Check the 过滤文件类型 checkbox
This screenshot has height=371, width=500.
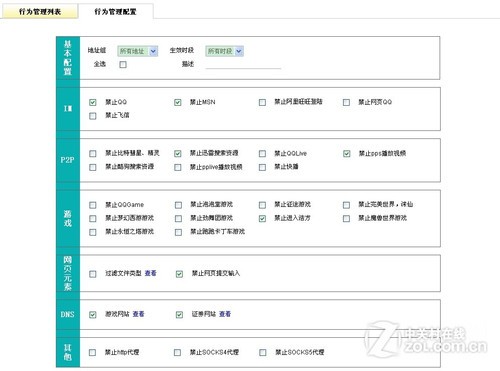point(93,274)
